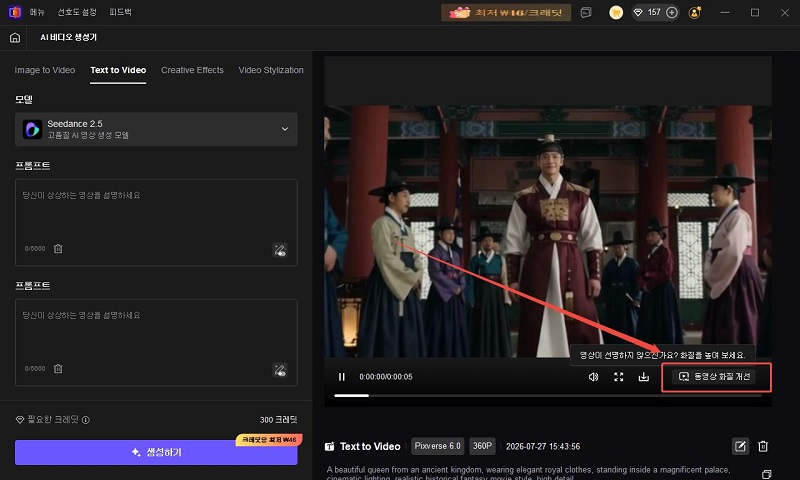
Task: Select the Text to Video tab
Action: 118,70
